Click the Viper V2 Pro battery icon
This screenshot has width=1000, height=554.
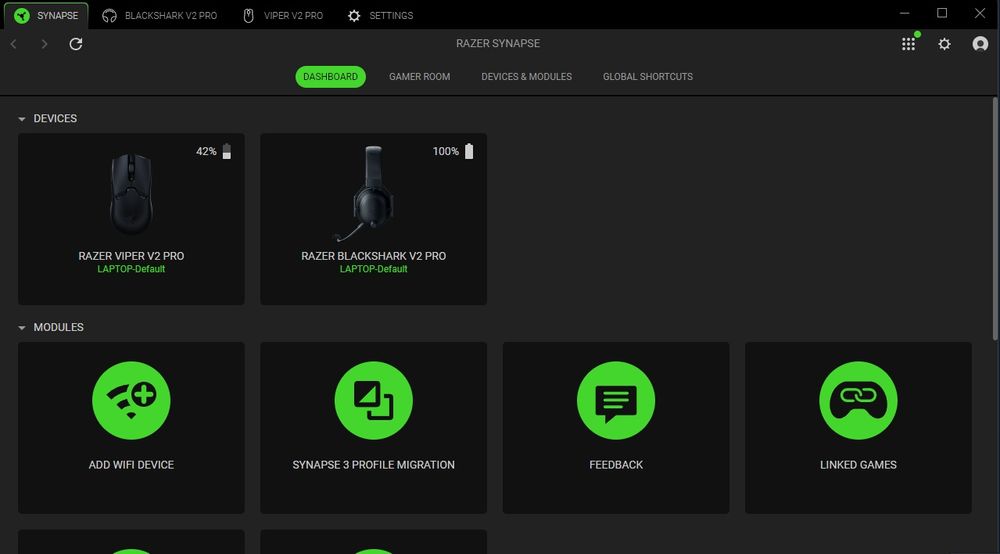click(x=226, y=151)
